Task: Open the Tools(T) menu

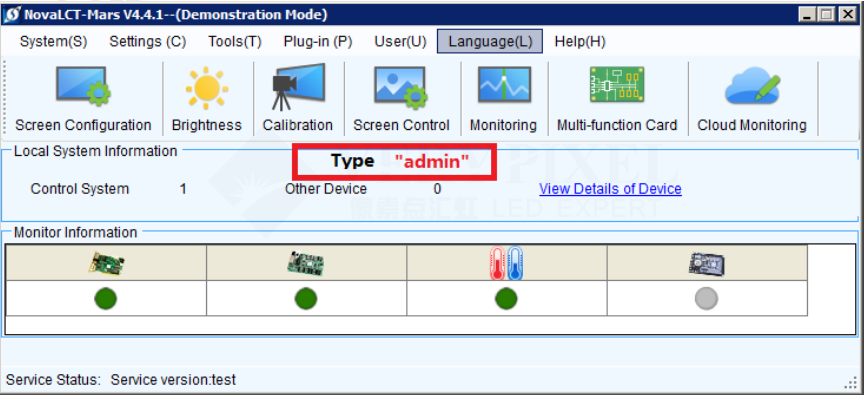Action: click(235, 42)
